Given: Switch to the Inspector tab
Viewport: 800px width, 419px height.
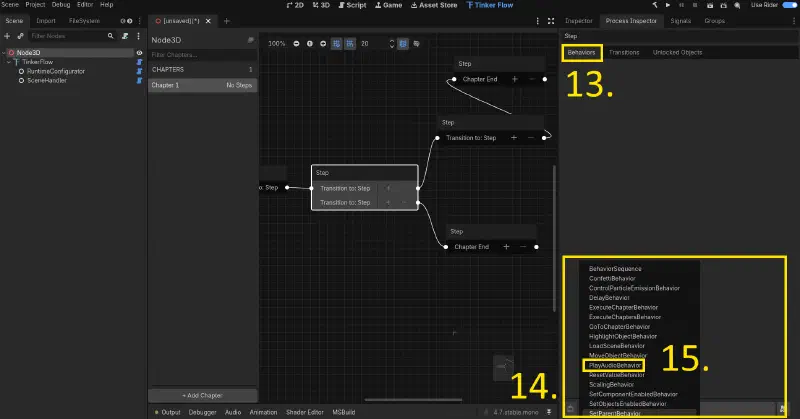Looking at the screenshot, I should coord(579,21).
